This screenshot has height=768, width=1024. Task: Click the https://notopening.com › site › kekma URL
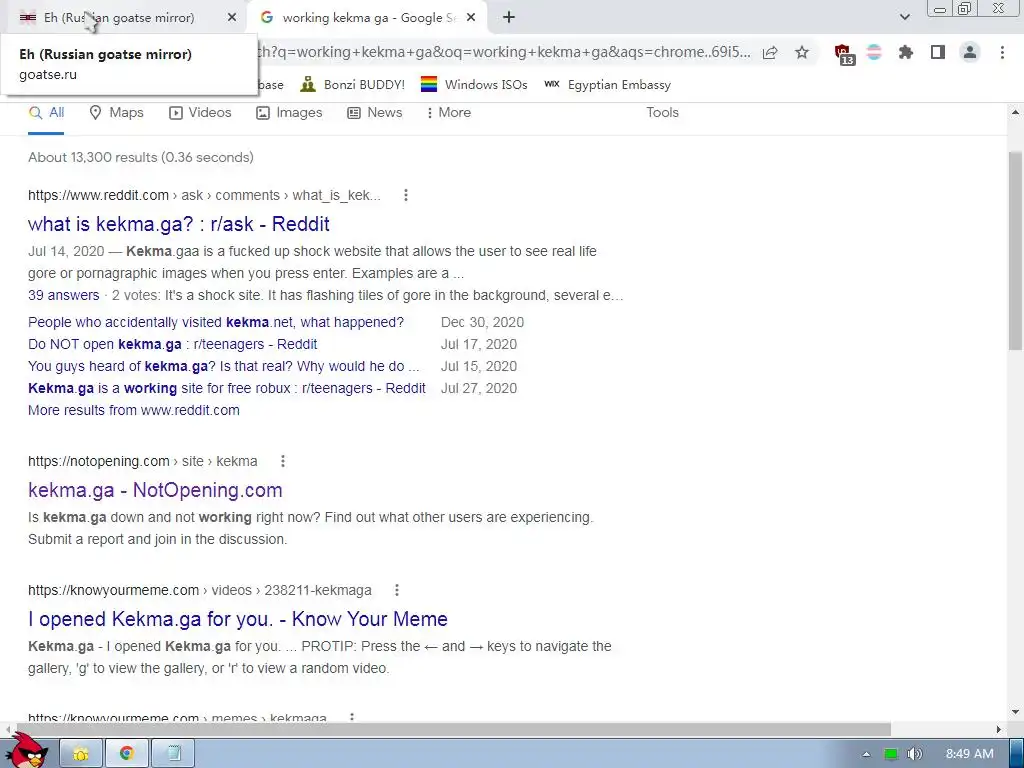pyautogui.click(x=142, y=461)
